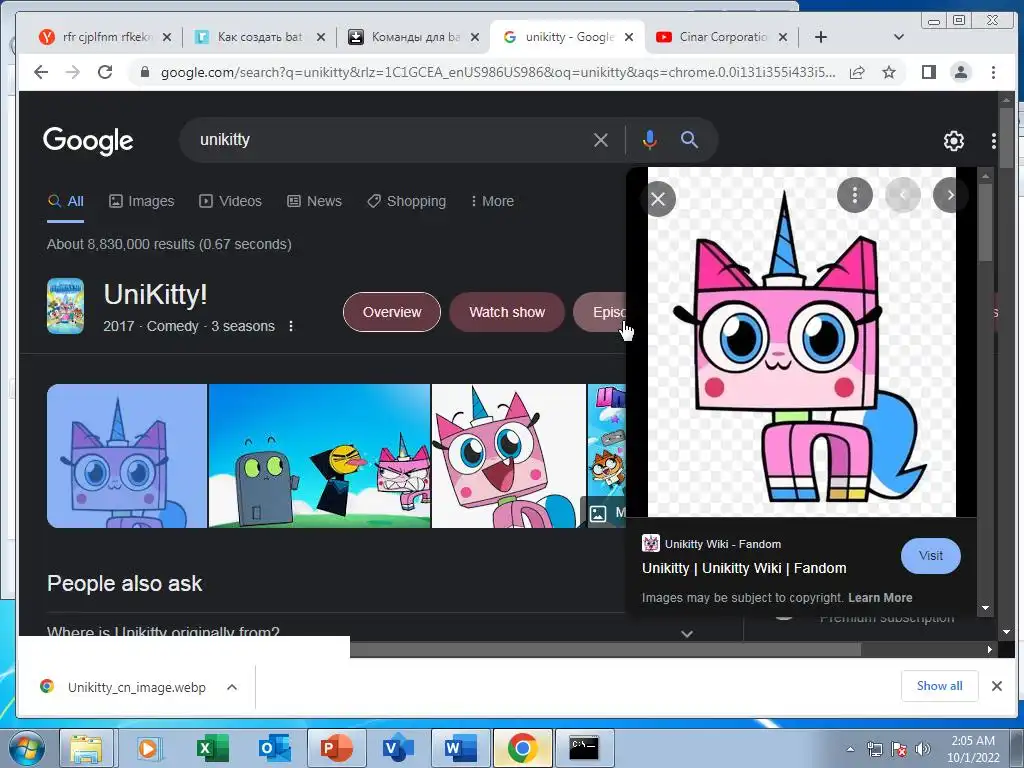Open the Chrome profile avatar

[961, 72]
